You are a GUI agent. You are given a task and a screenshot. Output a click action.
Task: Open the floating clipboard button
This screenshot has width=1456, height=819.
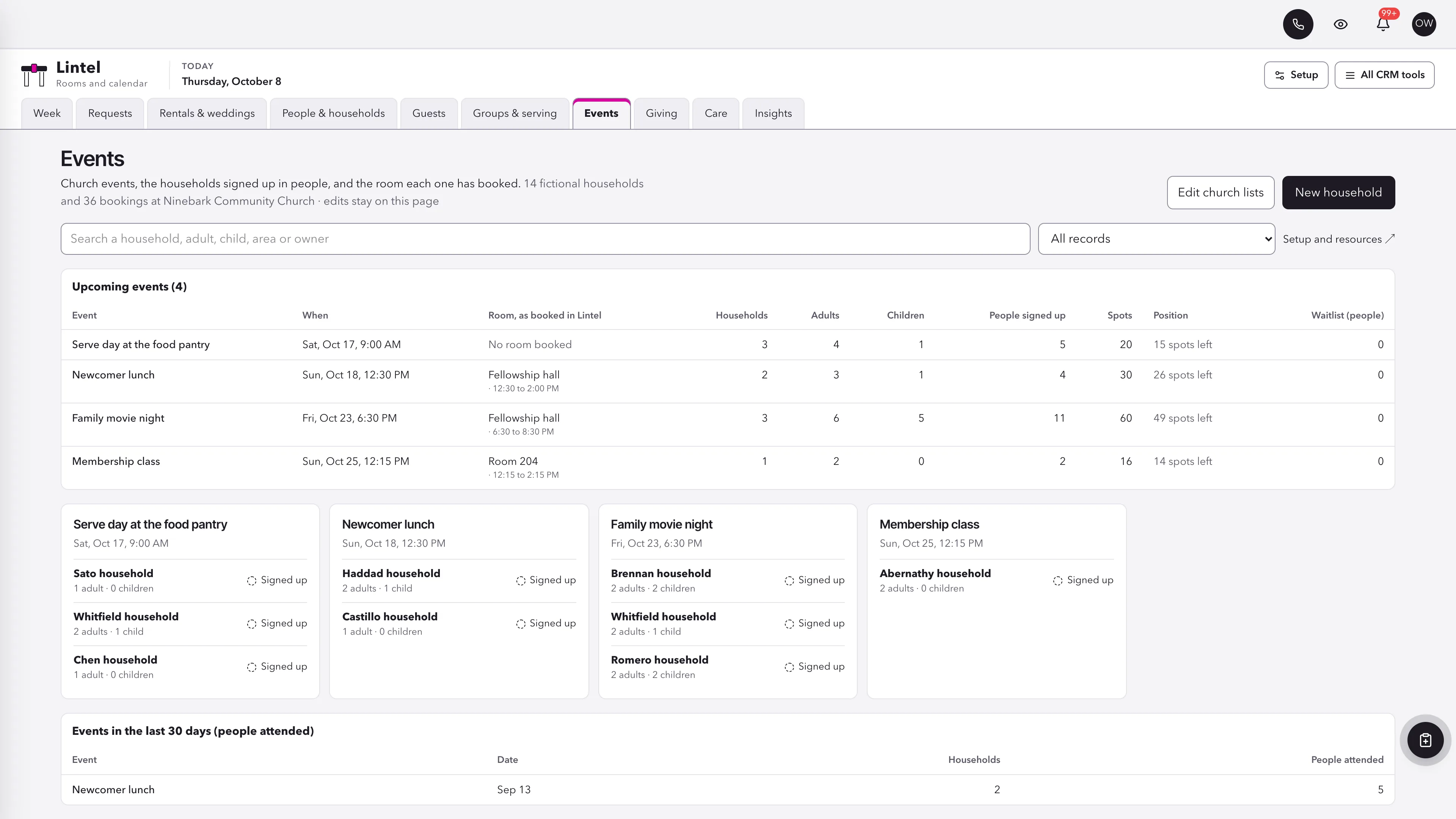pos(1425,740)
